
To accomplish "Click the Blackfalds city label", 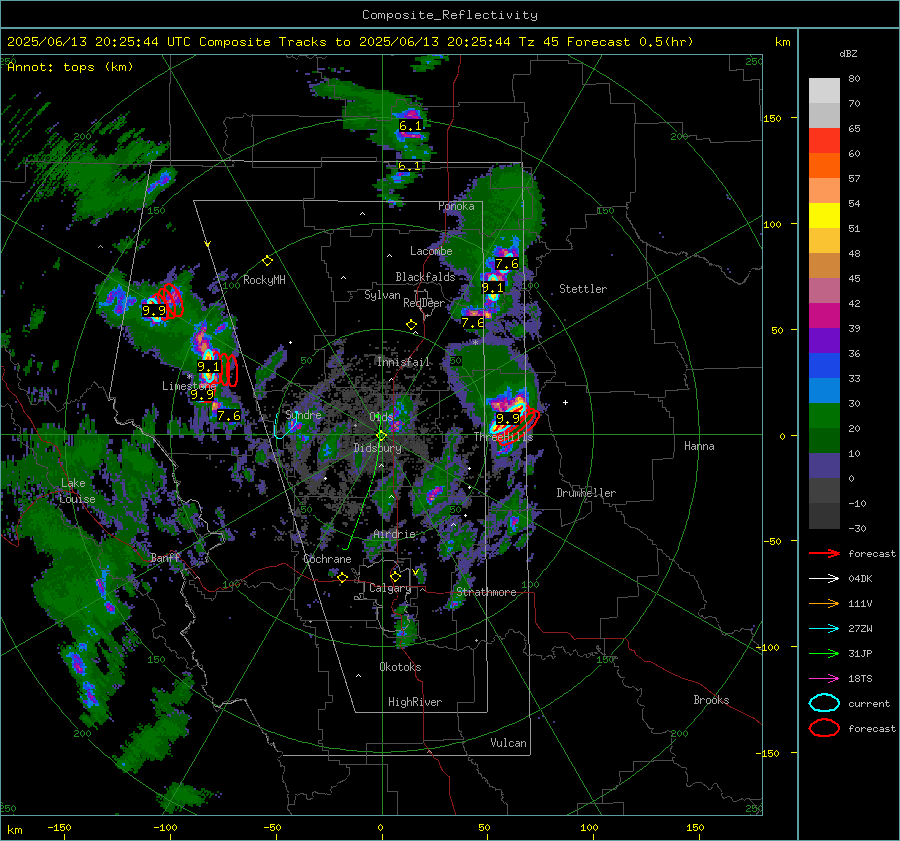I will (x=425, y=277).
